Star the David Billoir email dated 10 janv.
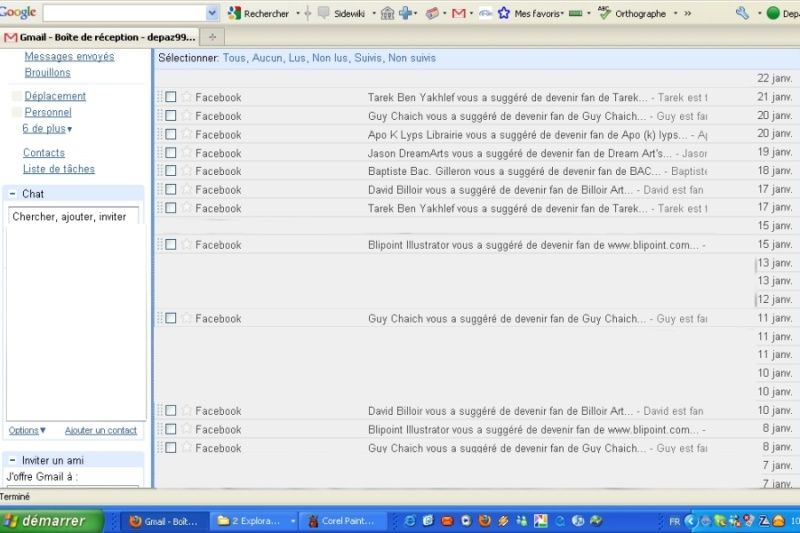The width and height of the screenshot is (800, 533). (186, 411)
